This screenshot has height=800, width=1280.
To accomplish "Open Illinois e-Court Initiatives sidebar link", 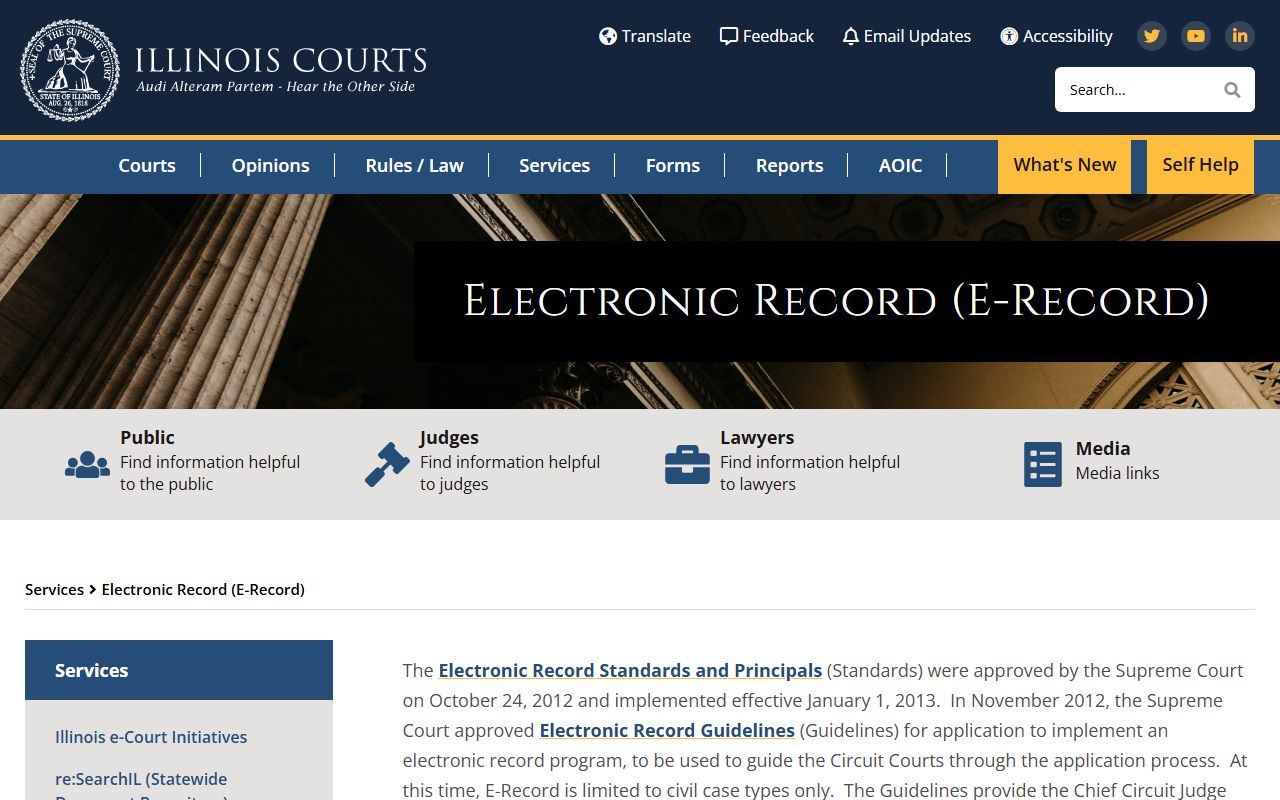I will click(151, 737).
